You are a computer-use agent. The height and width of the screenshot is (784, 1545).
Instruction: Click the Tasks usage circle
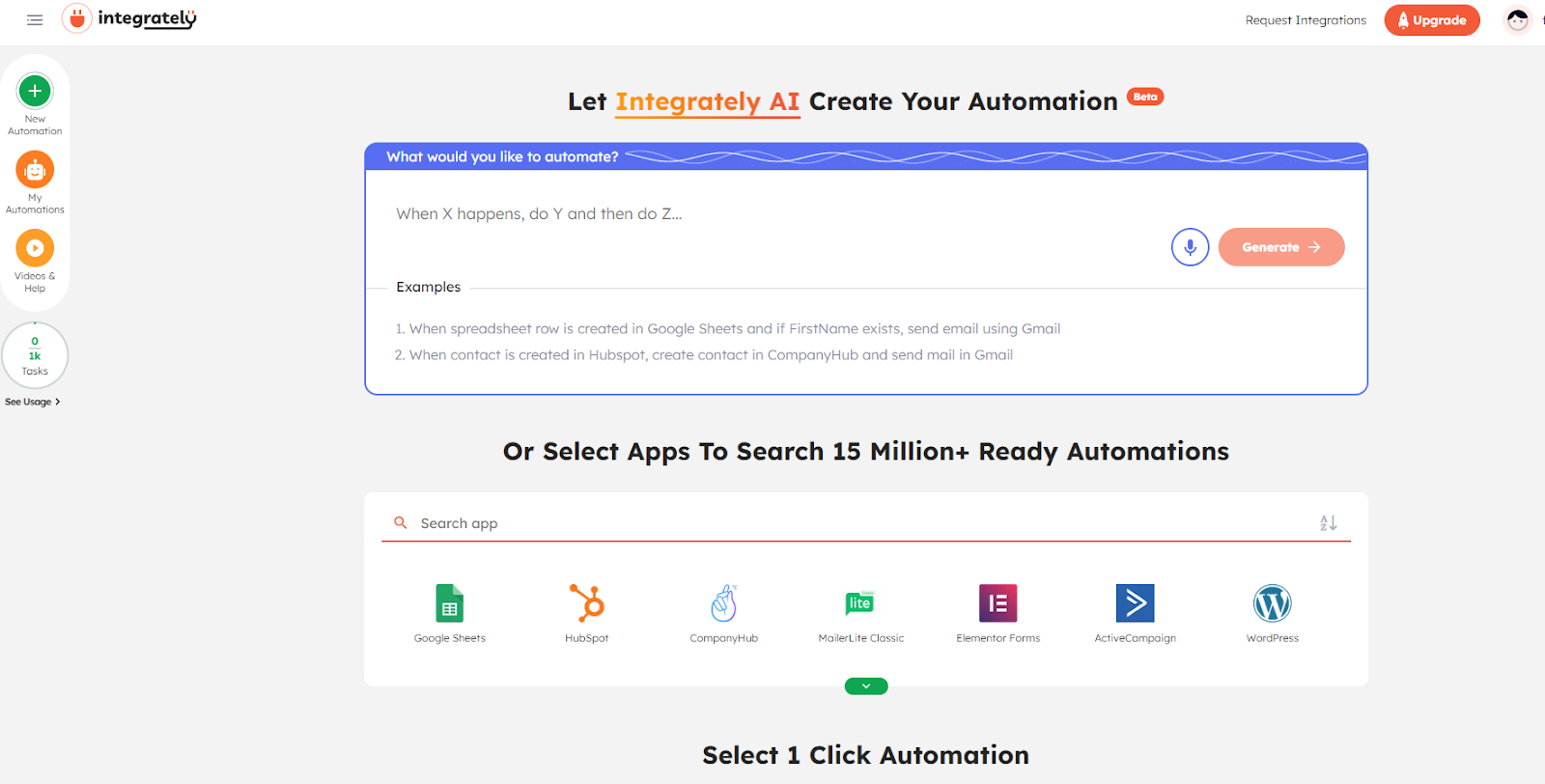(x=35, y=355)
